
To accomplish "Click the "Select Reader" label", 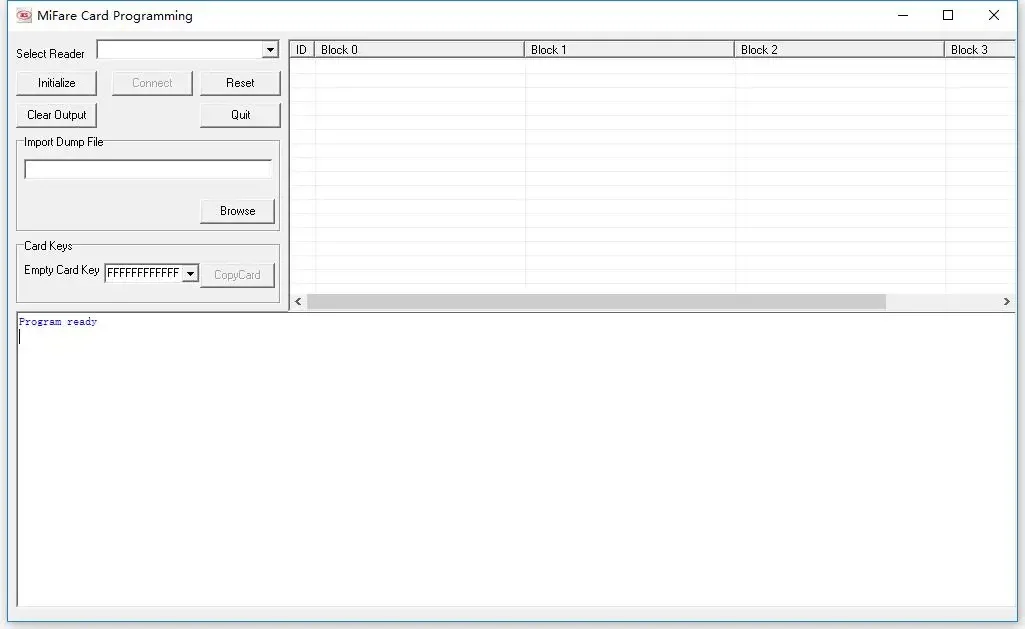I will [x=50, y=54].
